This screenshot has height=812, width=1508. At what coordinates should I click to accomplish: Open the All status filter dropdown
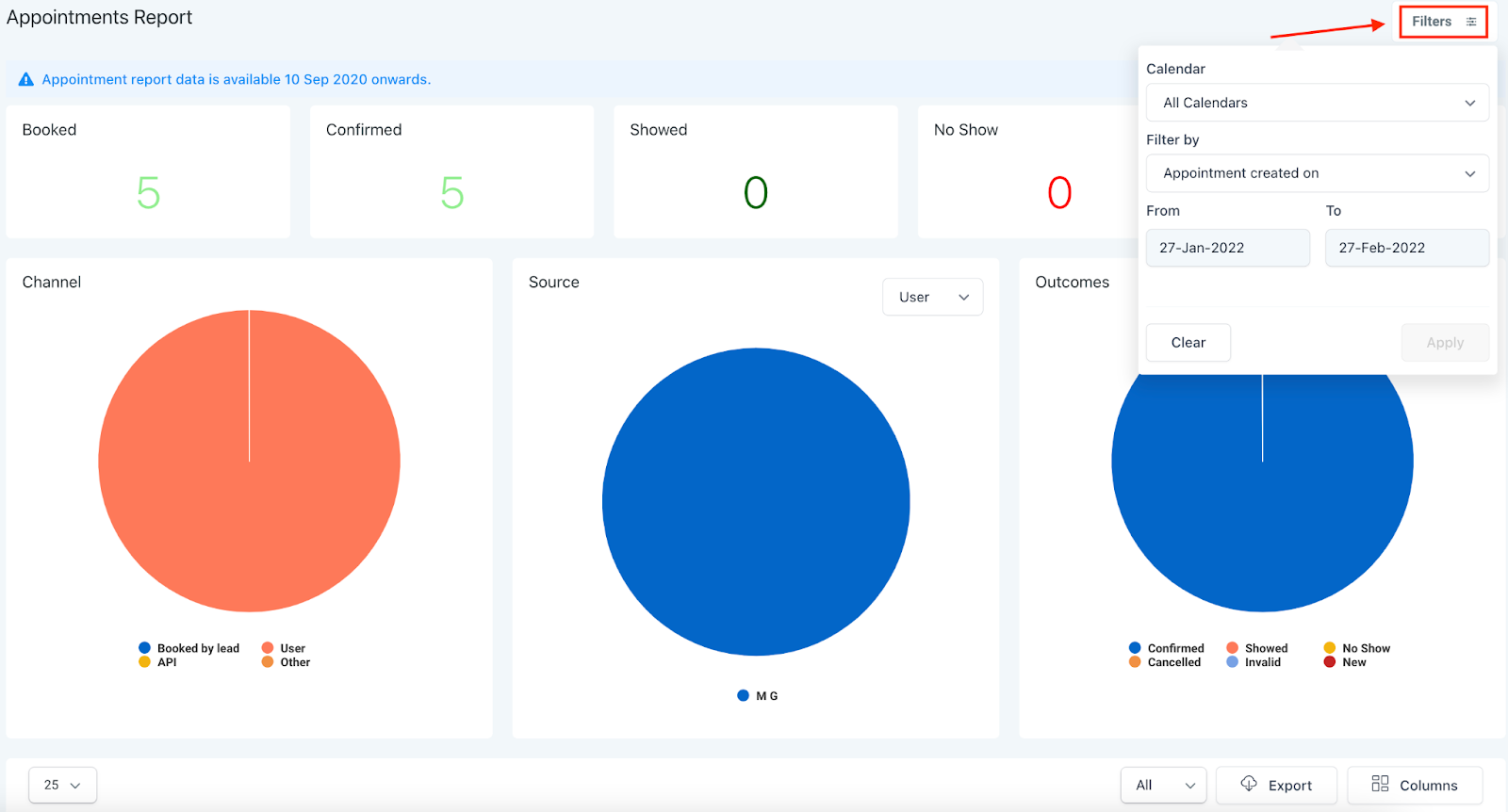(x=1163, y=785)
